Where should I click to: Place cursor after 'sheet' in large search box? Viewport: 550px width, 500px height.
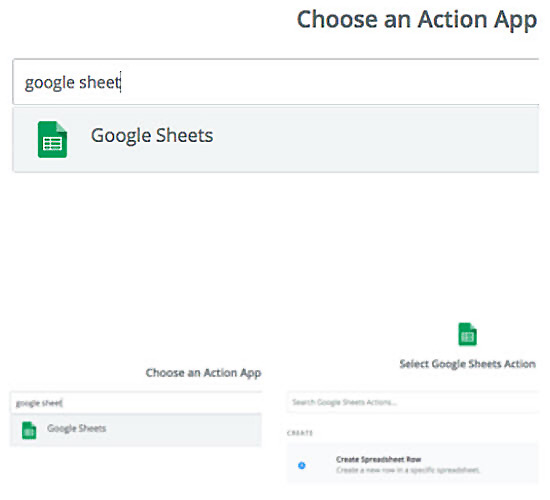(x=121, y=82)
